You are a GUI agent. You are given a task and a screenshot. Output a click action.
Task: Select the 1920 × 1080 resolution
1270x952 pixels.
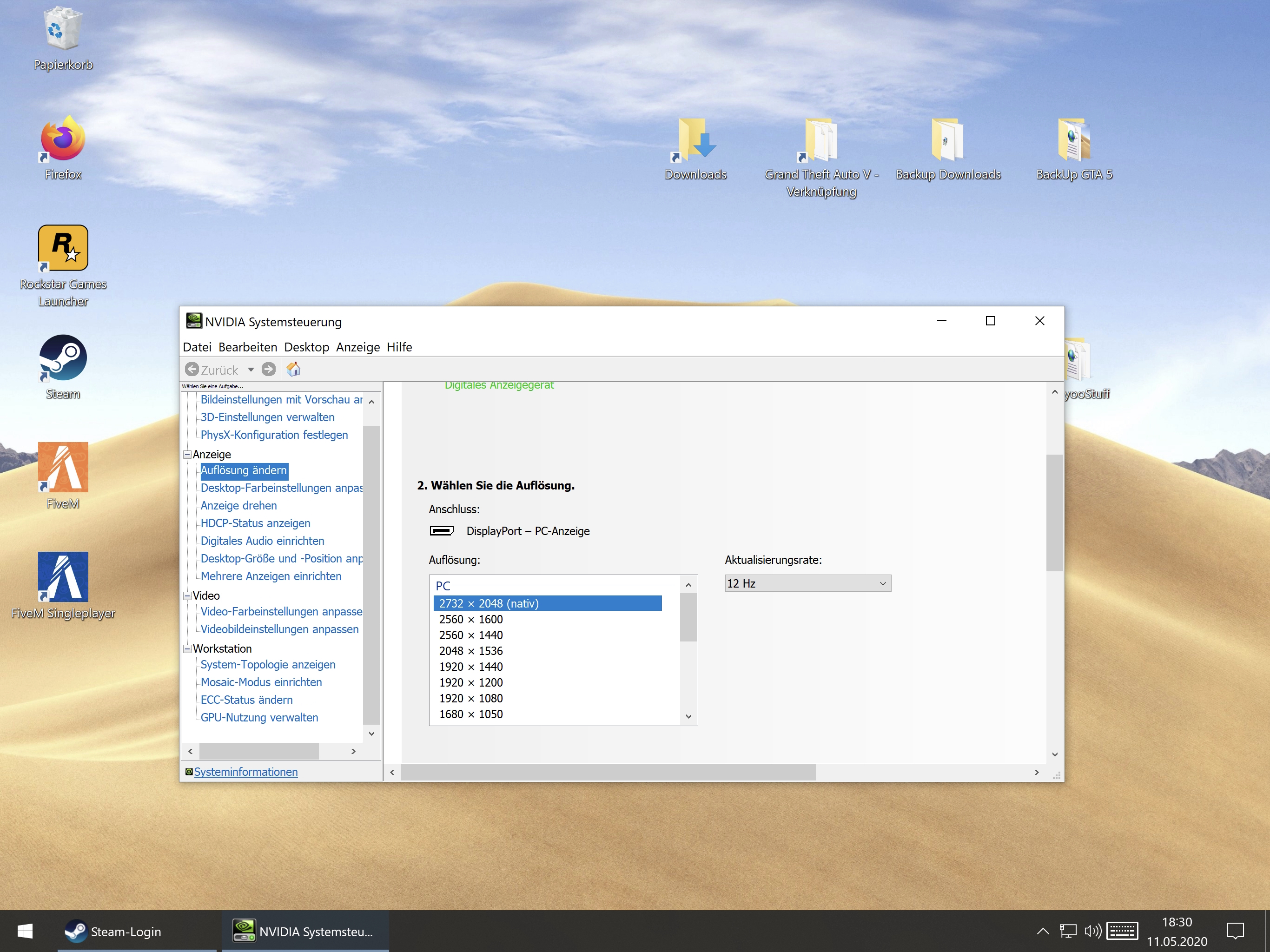point(471,698)
